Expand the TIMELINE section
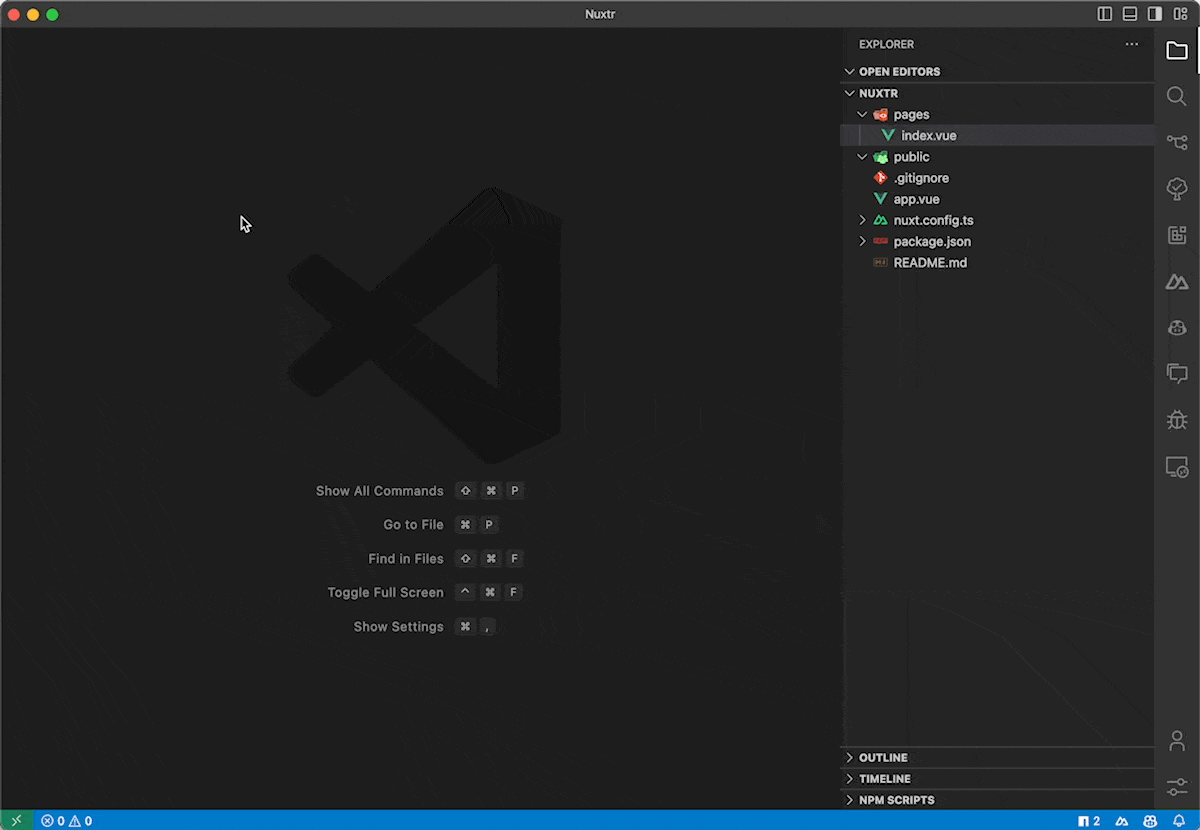 pyautogui.click(x=997, y=779)
